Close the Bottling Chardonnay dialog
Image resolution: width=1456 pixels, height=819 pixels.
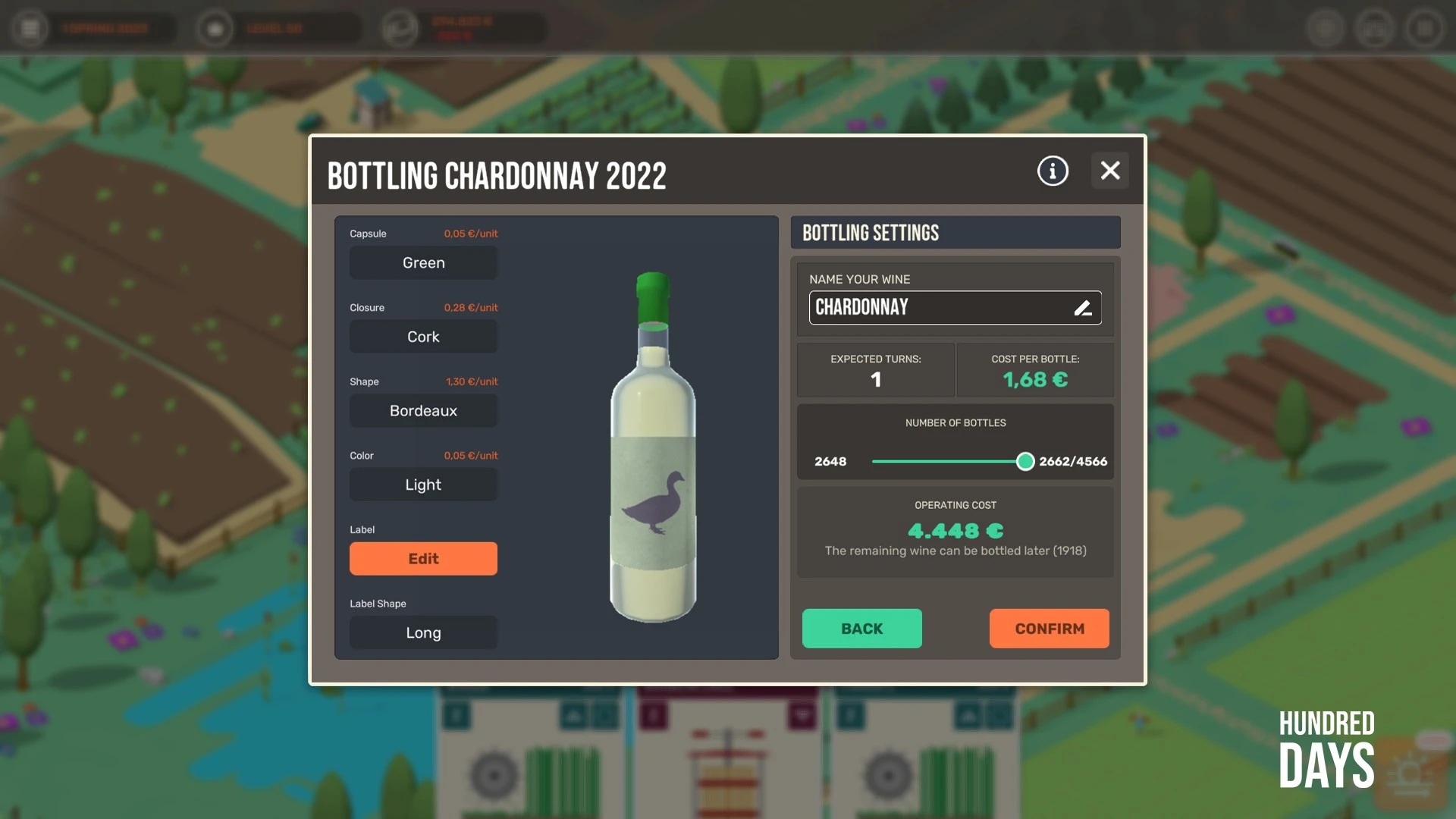coord(1110,171)
